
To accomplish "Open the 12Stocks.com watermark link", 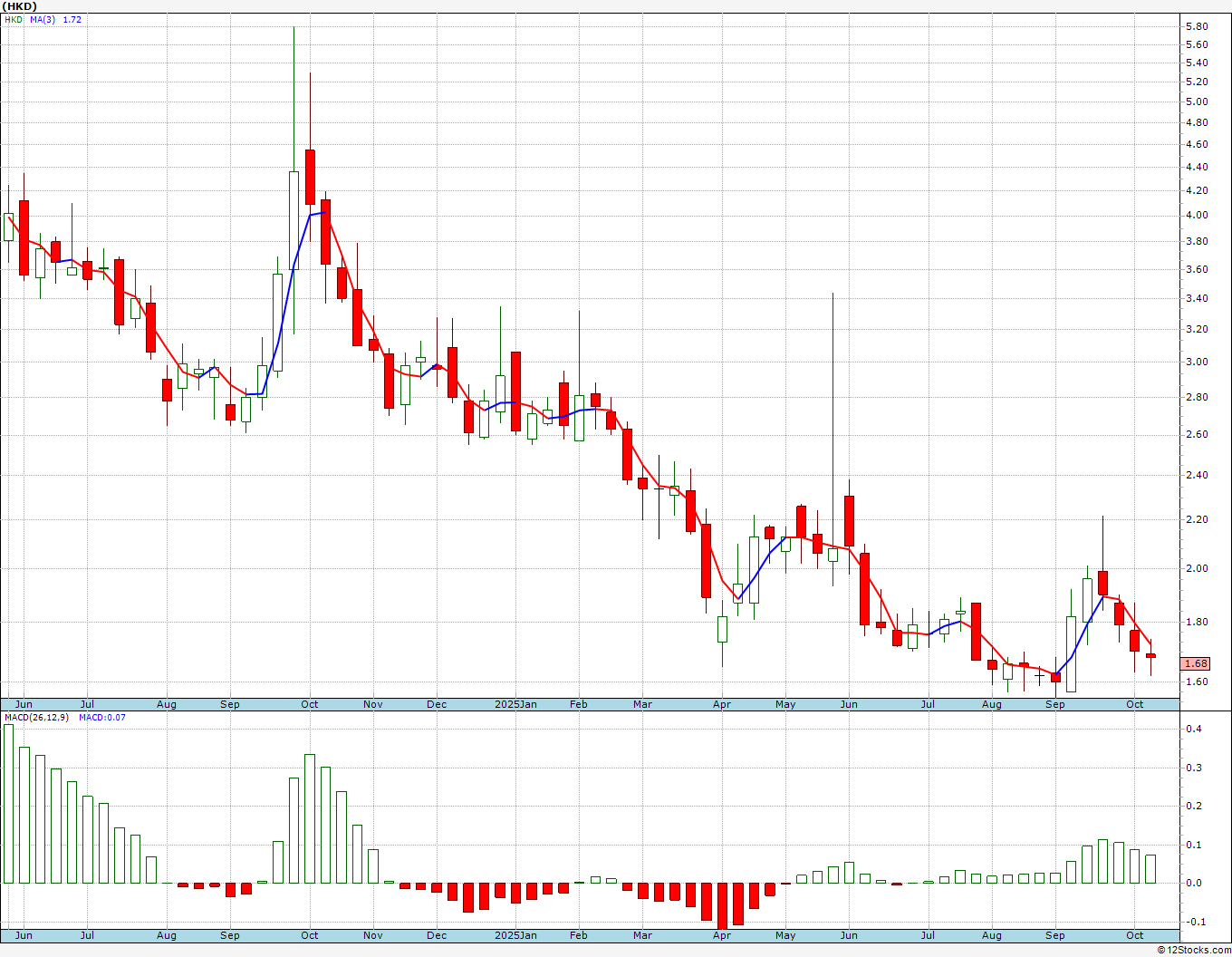I will coord(1195,950).
